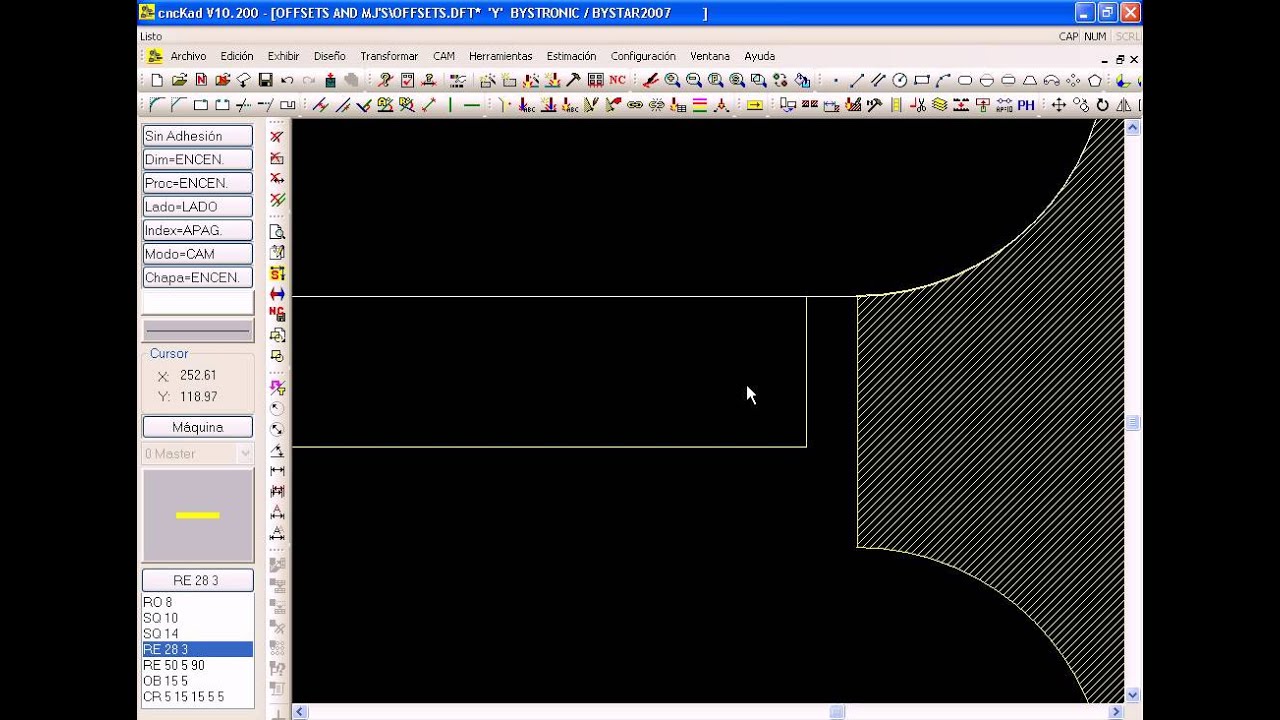The width and height of the screenshot is (1280, 720).
Task: Toggle the Index=APAG. setting
Action: (198, 230)
